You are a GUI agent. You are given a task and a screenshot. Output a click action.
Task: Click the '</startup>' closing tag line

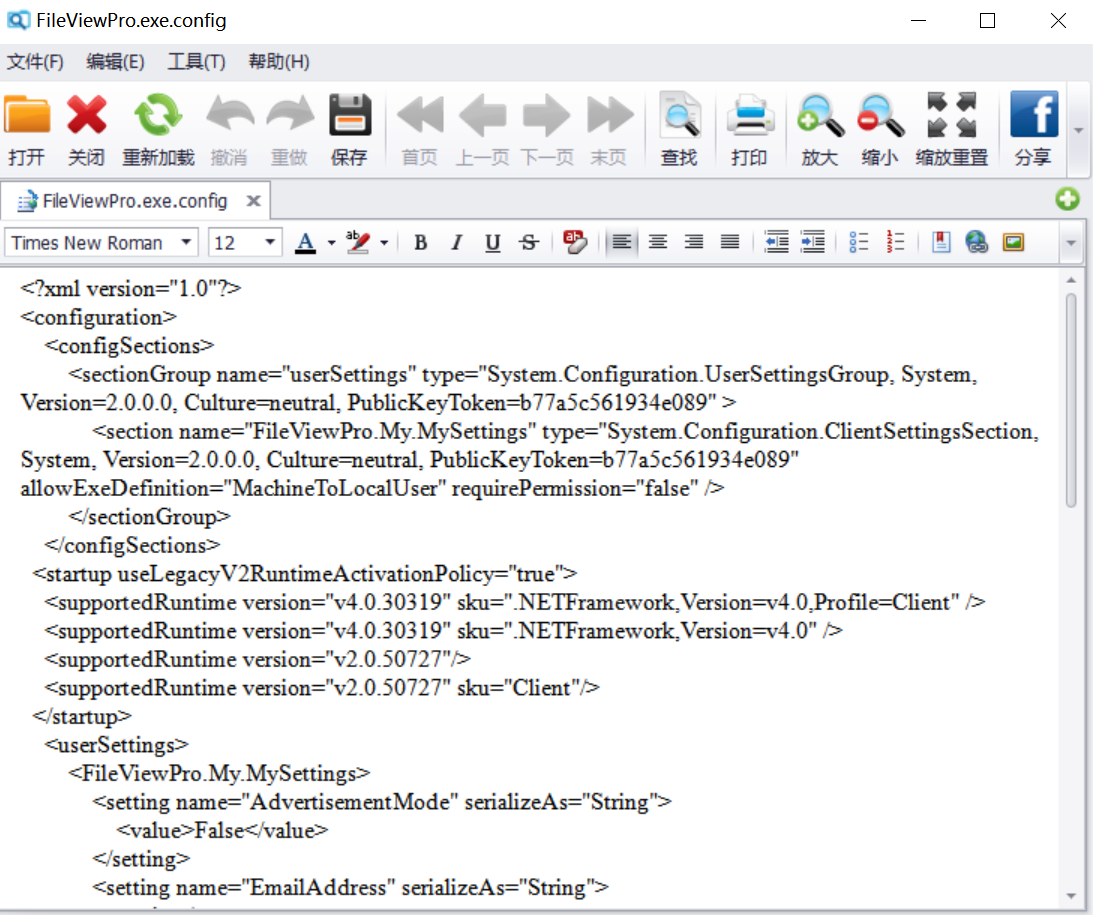[x=82, y=716]
